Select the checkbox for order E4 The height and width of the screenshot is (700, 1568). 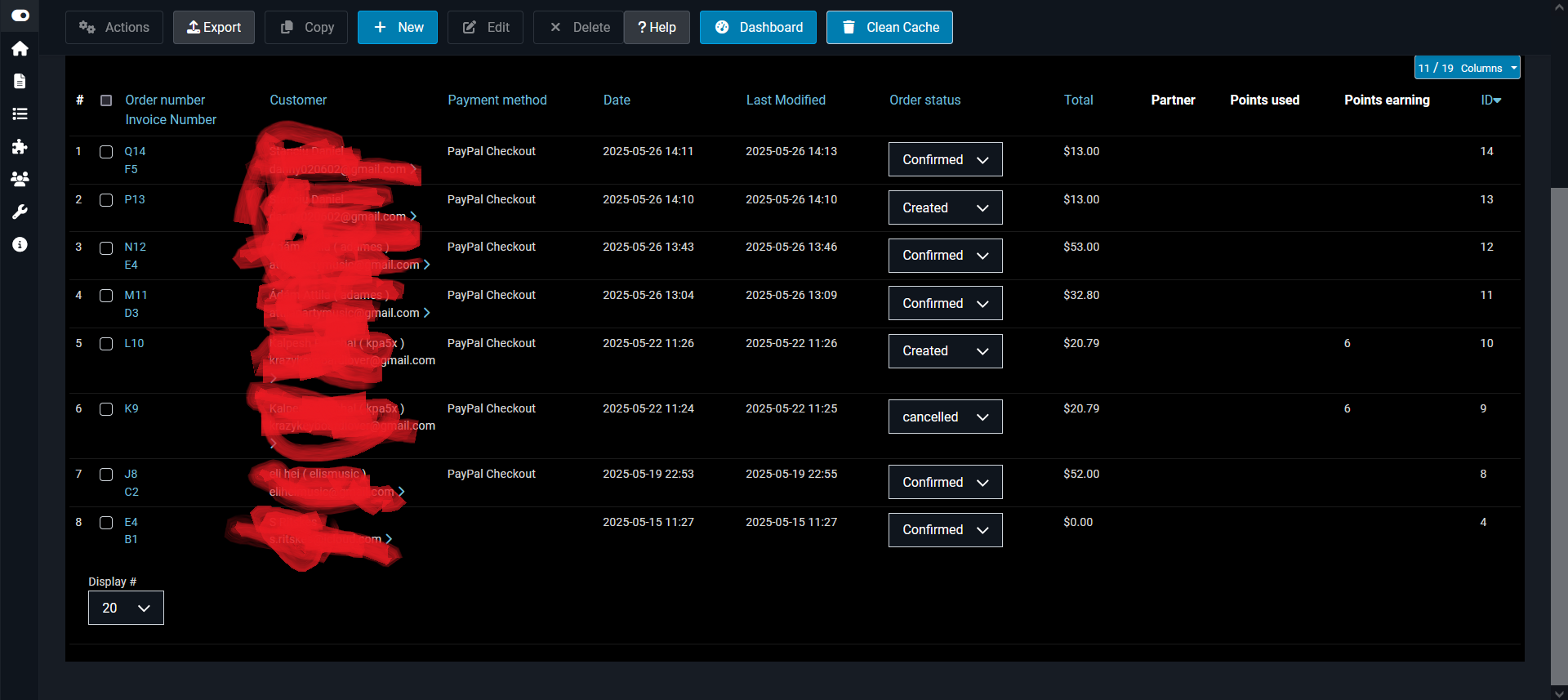click(x=106, y=523)
